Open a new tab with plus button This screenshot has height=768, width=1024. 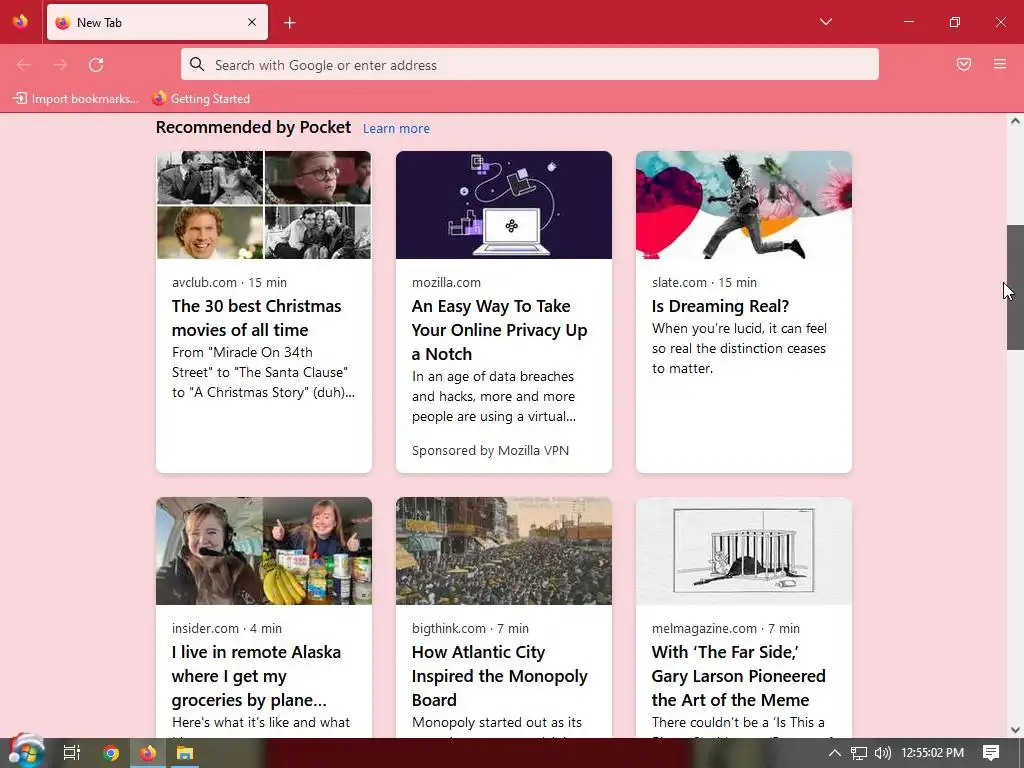coord(290,23)
